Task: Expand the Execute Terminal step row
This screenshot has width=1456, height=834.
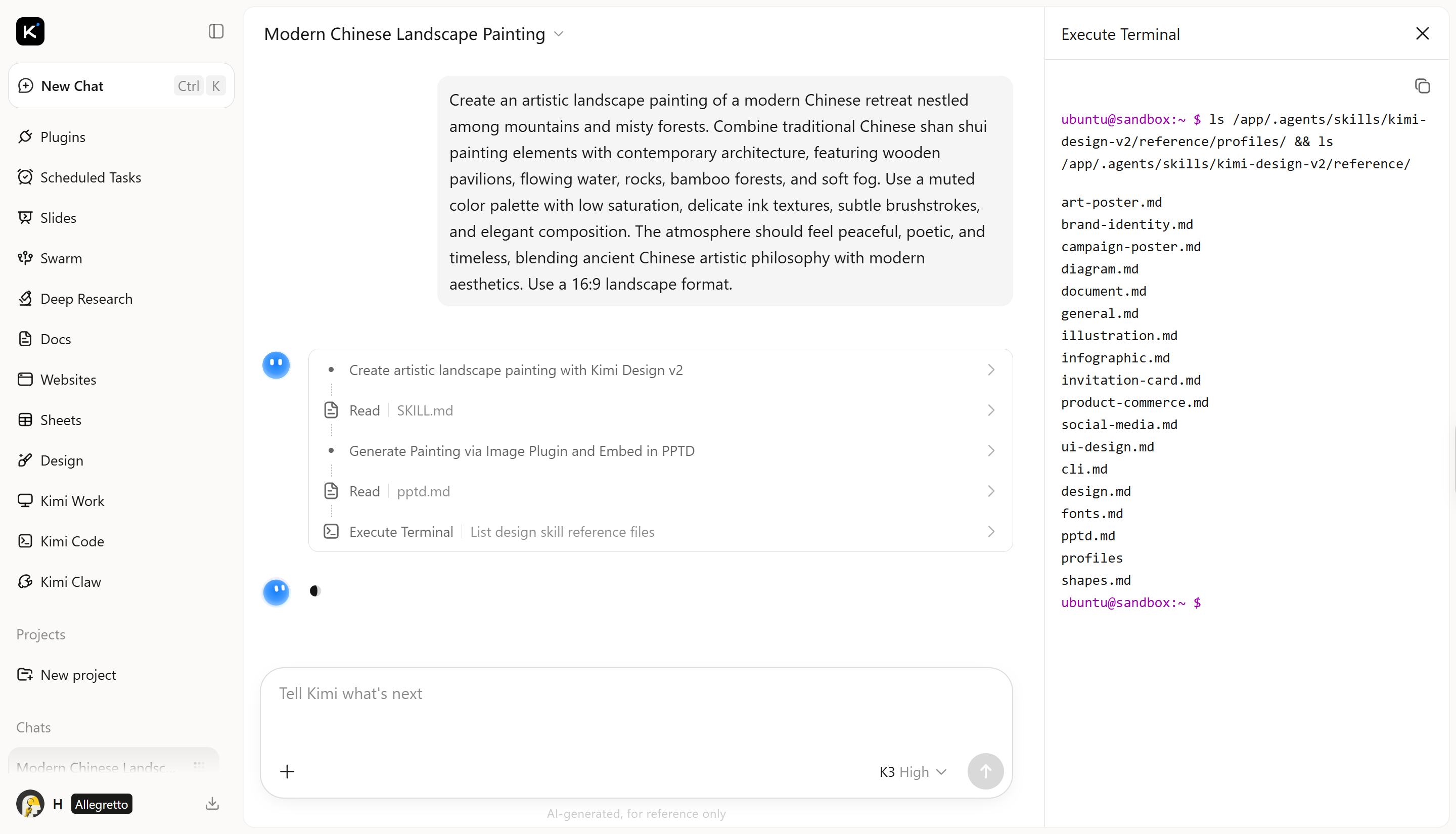Action: 660,532
